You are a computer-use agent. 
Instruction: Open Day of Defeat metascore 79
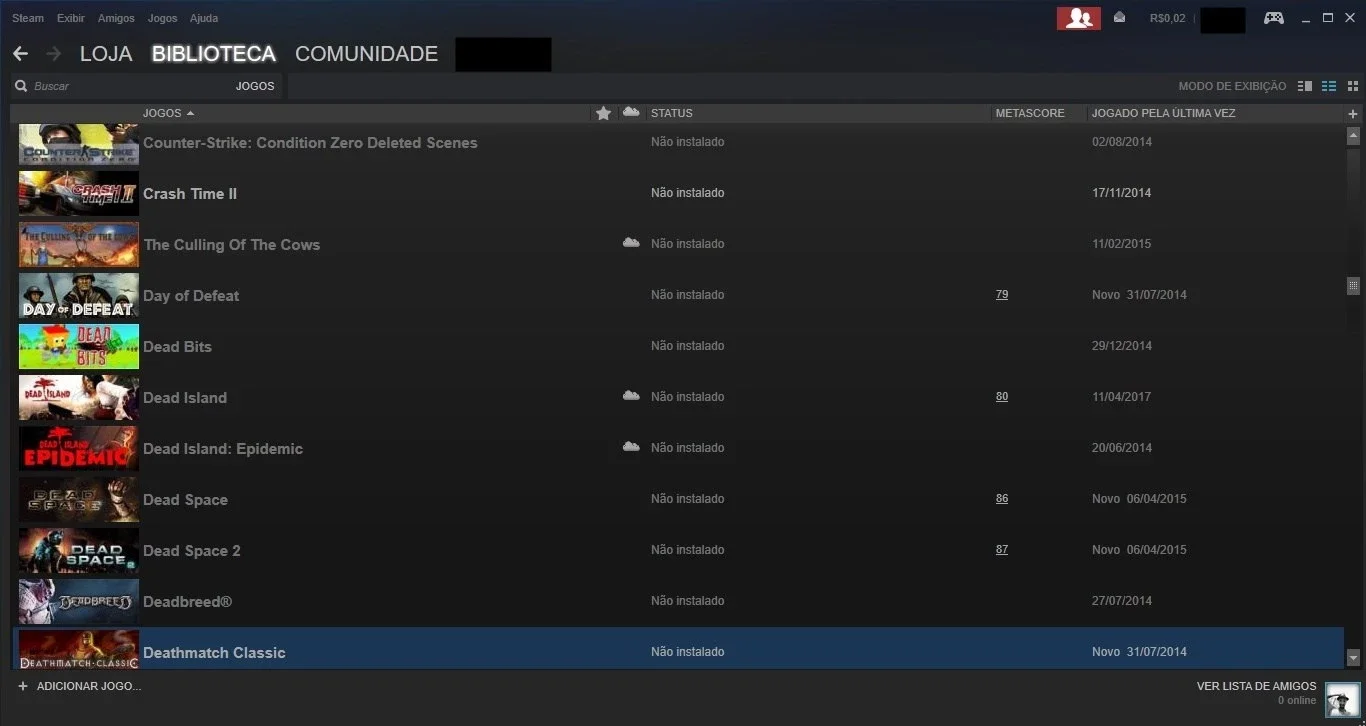1002,295
